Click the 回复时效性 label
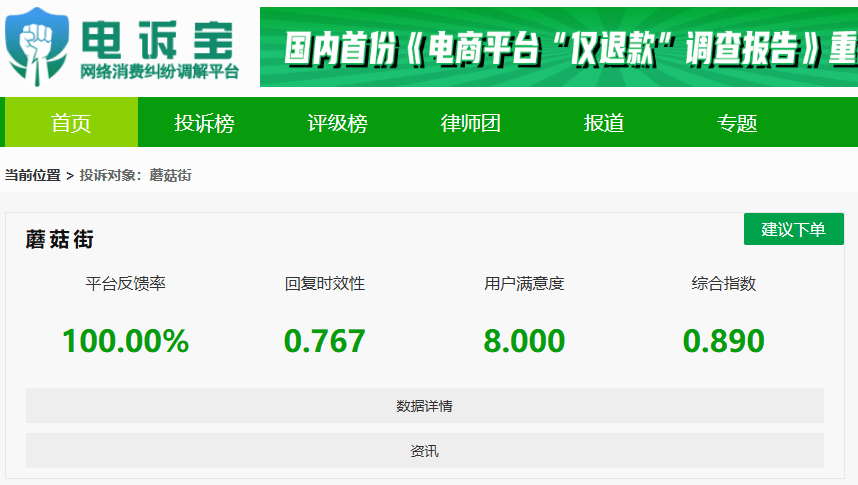The height and width of the screenshot is (485, 858). click(x=324, y=284)
